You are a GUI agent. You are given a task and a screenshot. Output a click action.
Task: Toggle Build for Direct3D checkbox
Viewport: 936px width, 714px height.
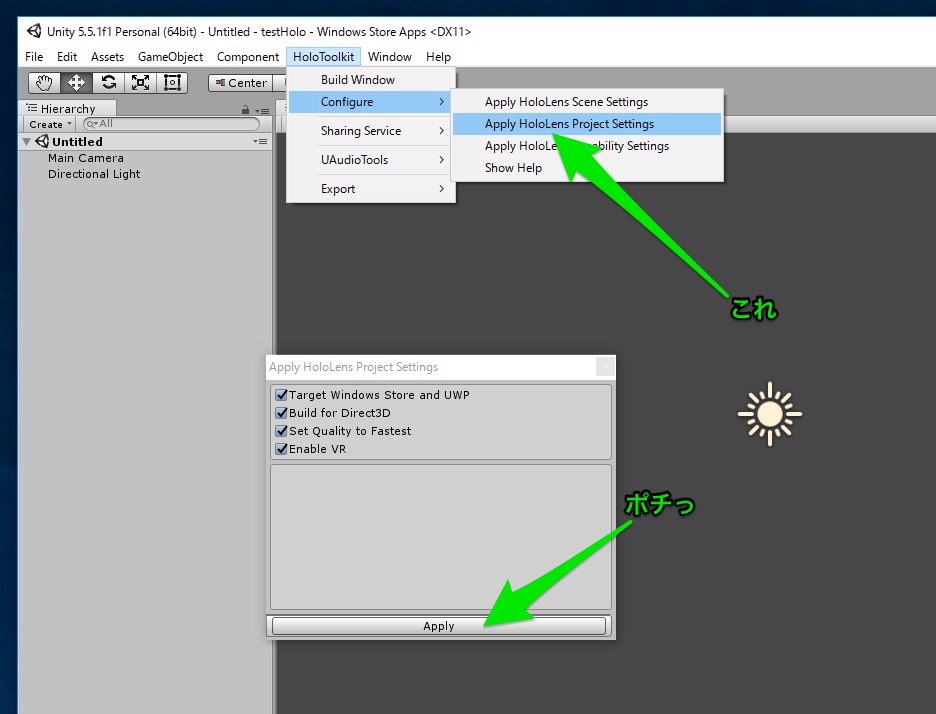pos(281,413)
